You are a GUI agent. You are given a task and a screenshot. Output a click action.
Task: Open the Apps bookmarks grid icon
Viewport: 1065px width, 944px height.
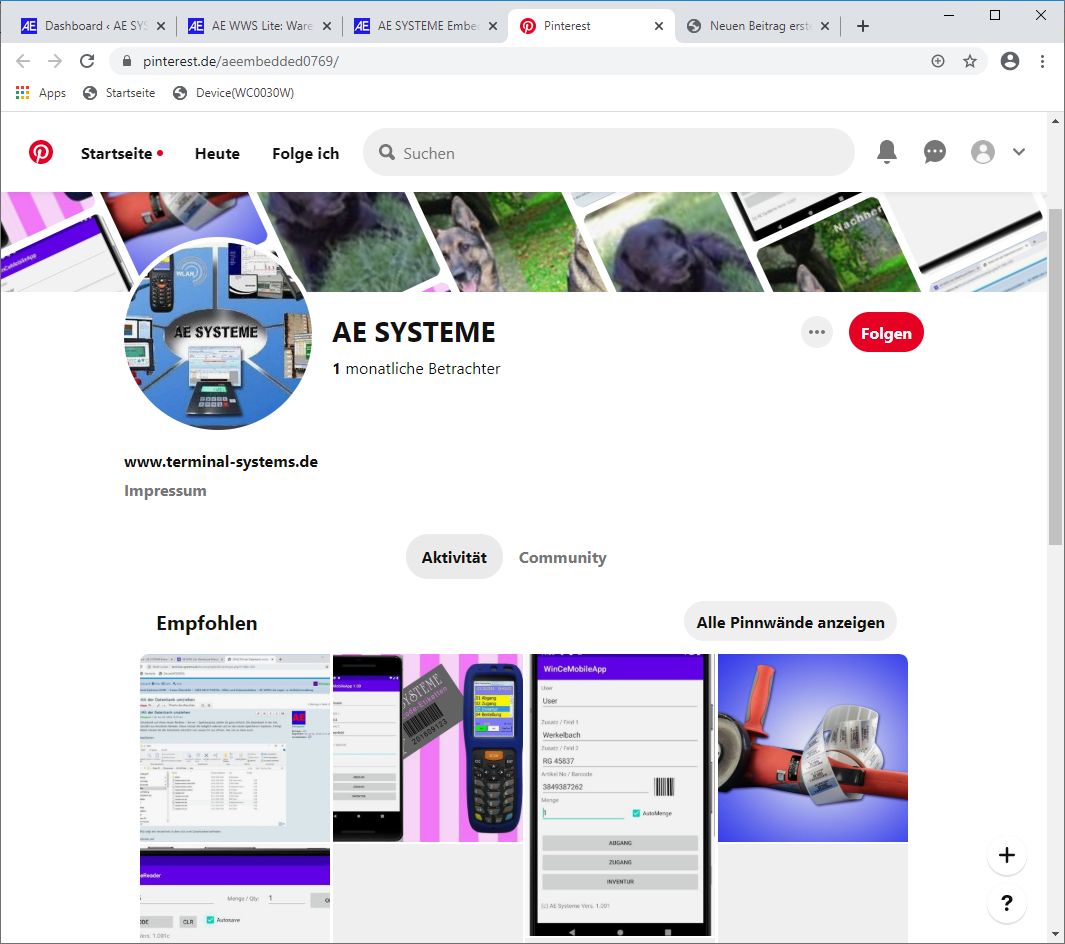pos(22,93)
